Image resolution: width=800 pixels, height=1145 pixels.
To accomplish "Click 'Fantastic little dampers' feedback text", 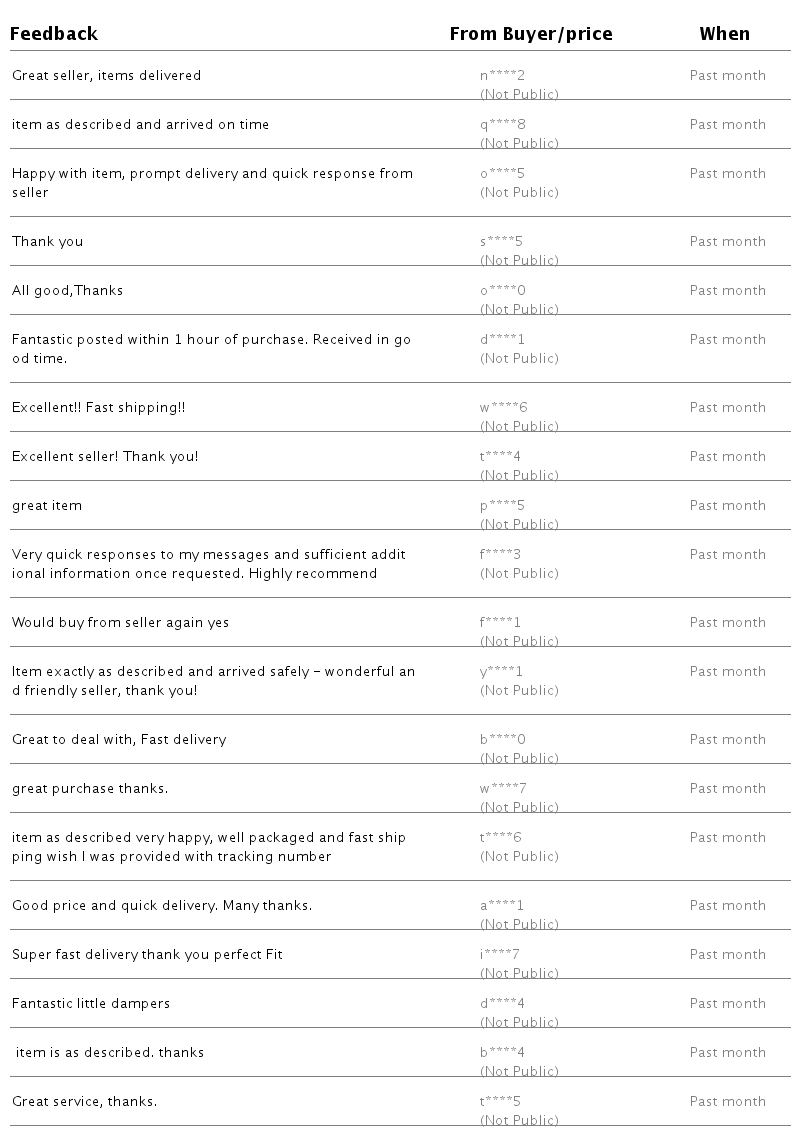I will coord(91,1004).
